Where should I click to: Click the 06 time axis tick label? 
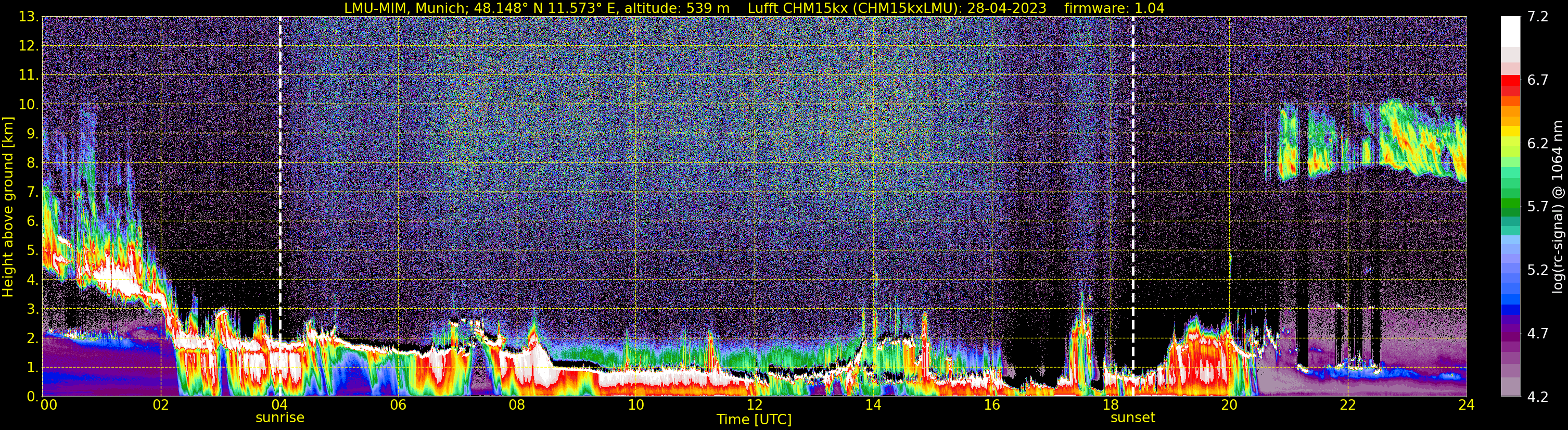[398, 405]
